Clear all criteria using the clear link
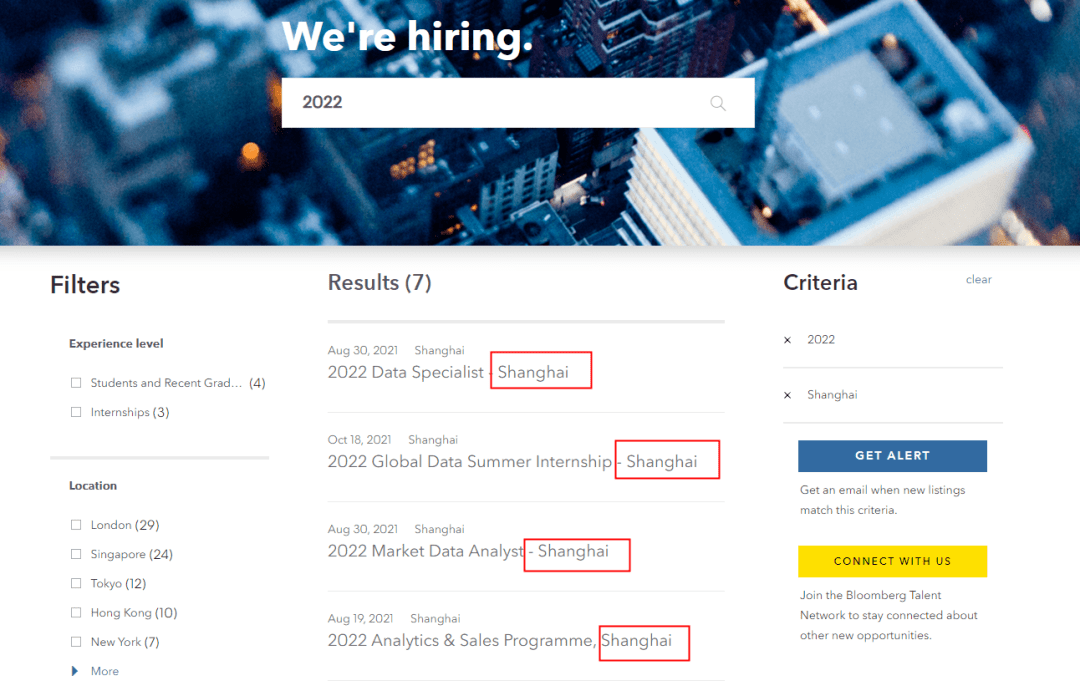Viewport: 1080px width, 691px height. 978,280
